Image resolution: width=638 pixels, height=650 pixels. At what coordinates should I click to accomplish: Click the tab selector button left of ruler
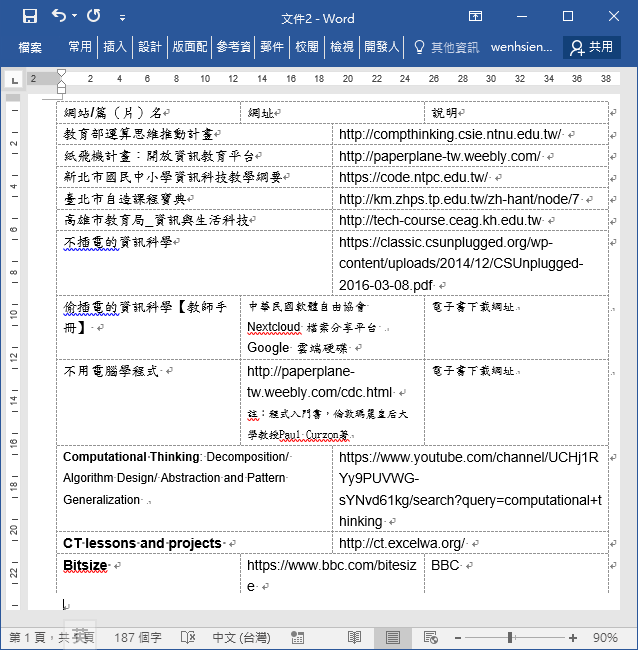(15, 80)
